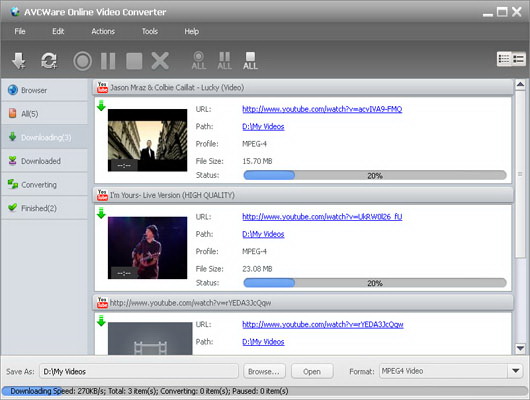
Task: Open the rYEDA3JcQqw YouTube URL link
Action: click(x=323, y=324)
